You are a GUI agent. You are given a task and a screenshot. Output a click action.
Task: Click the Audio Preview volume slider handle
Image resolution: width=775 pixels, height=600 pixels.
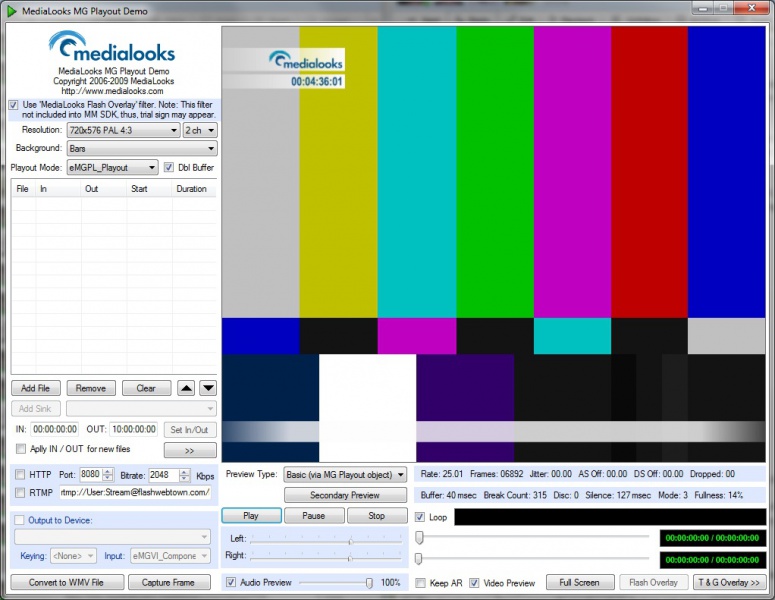(x=369, y=583)
